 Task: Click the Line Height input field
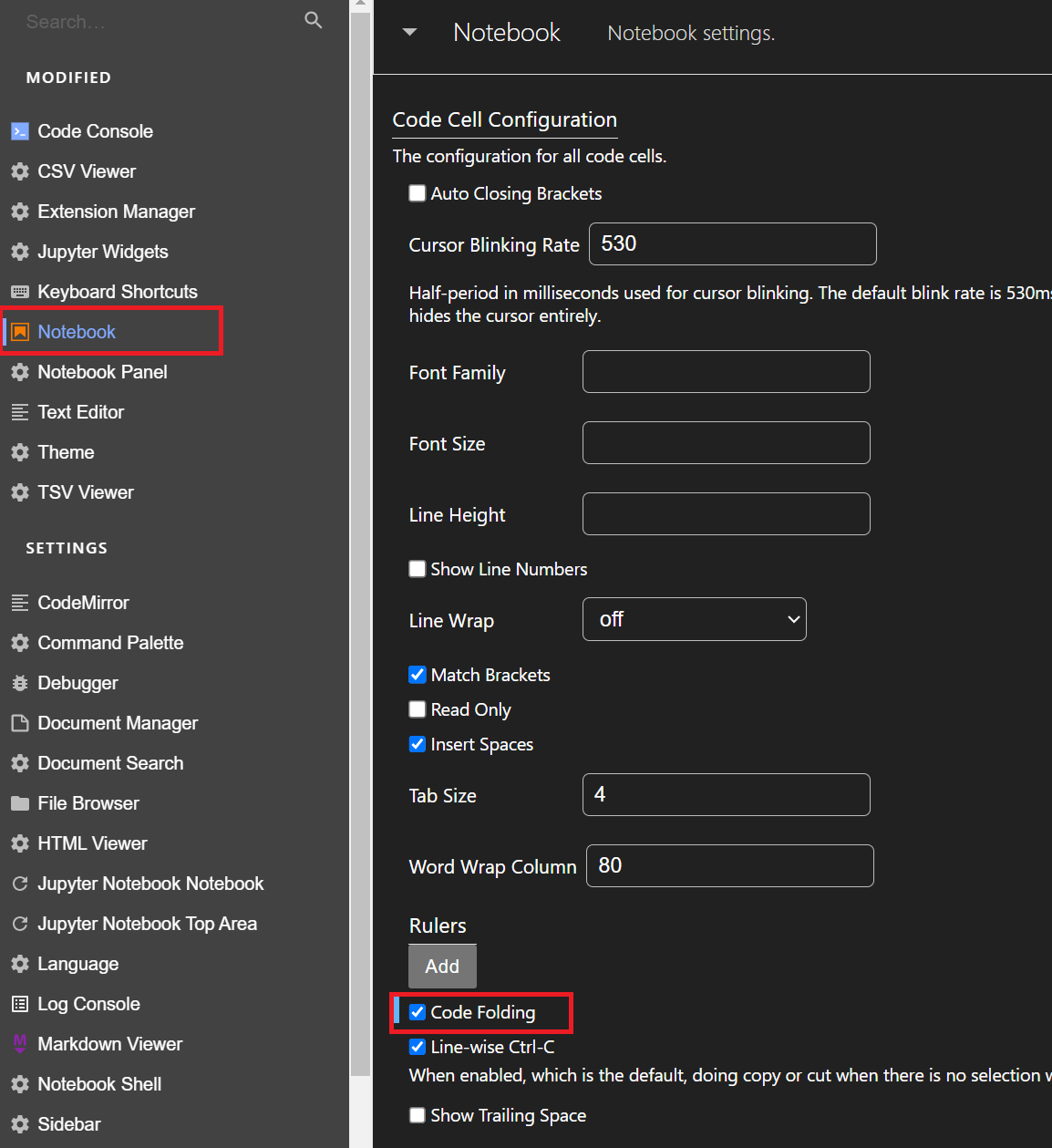(727, 513)
